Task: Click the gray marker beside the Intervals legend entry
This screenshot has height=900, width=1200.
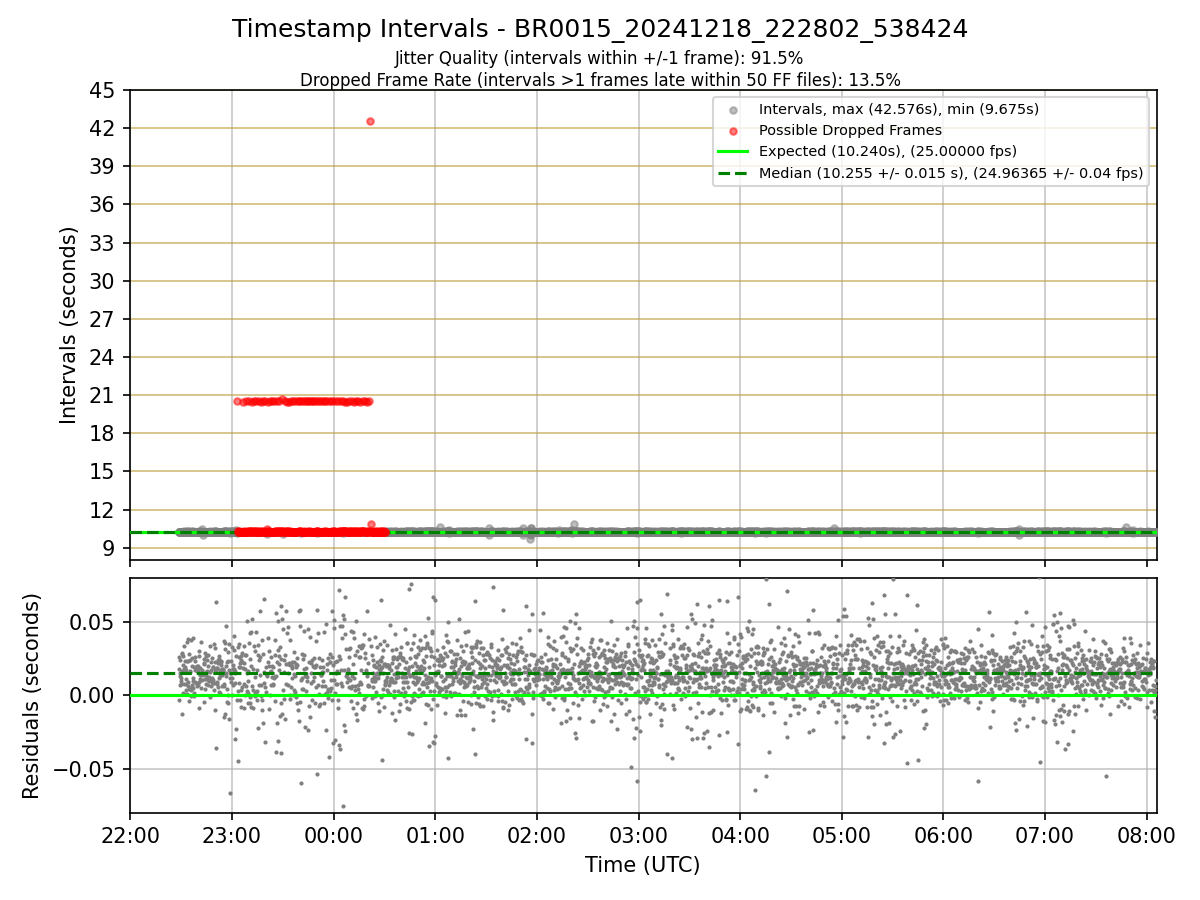Action: (x=733, y=110)
